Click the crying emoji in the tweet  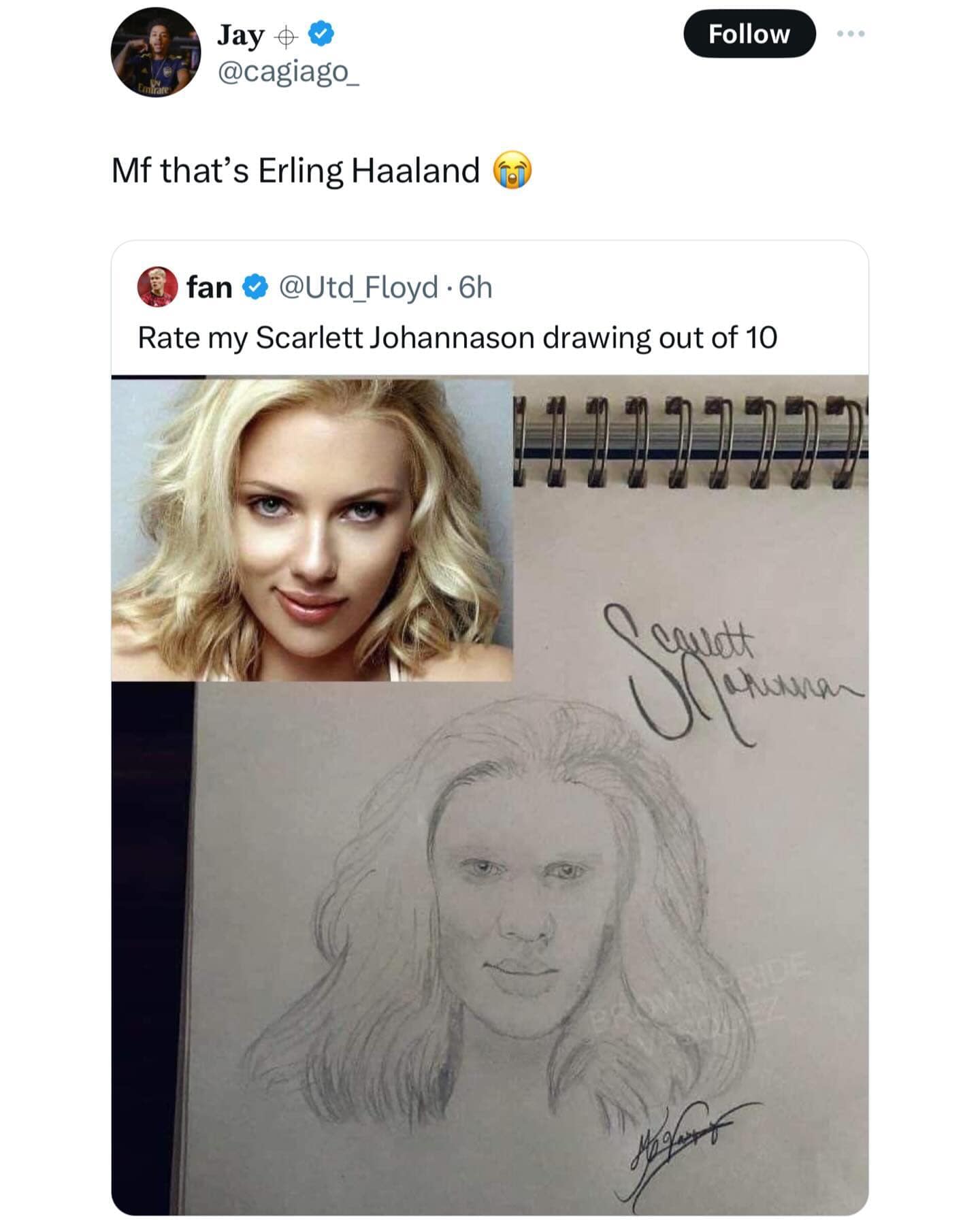[x=512, y=170]
